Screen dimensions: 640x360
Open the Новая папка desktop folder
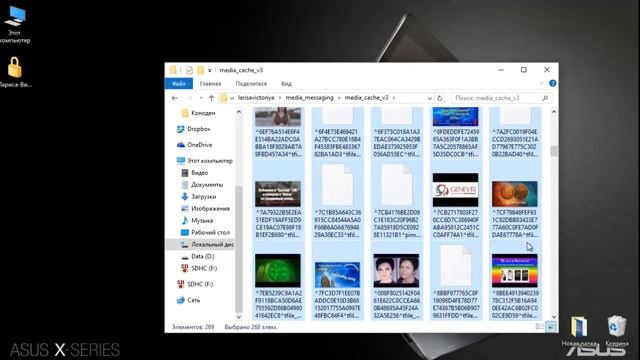579,331
